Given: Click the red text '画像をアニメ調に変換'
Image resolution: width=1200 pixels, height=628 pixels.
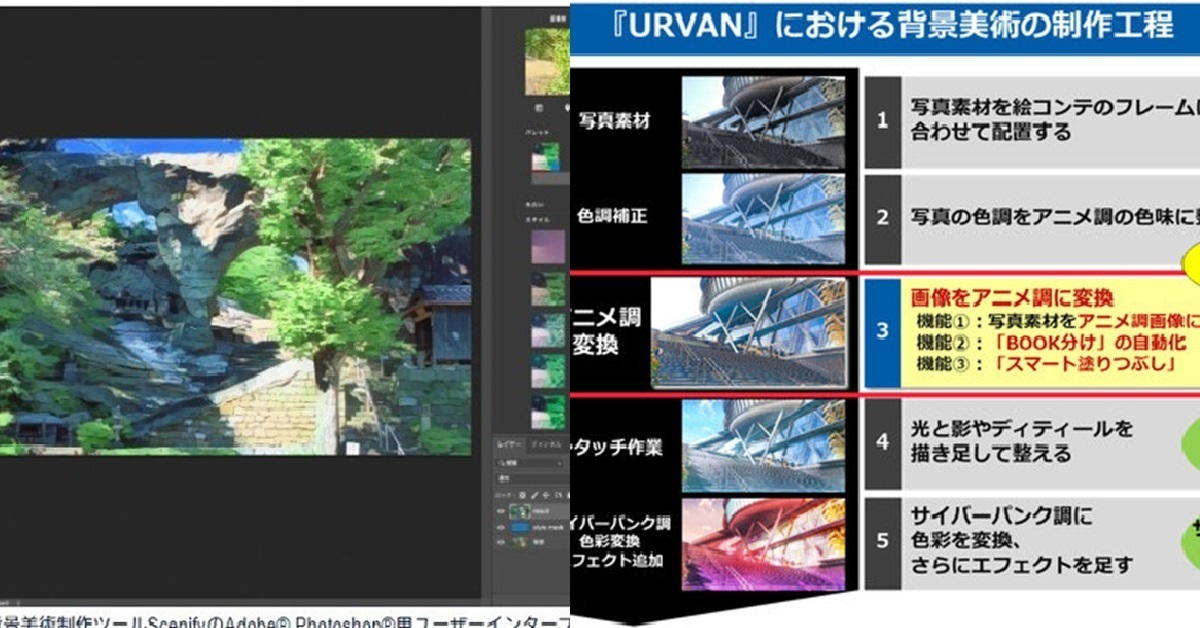Looking at the screenshot, I should coord(1012,298).
